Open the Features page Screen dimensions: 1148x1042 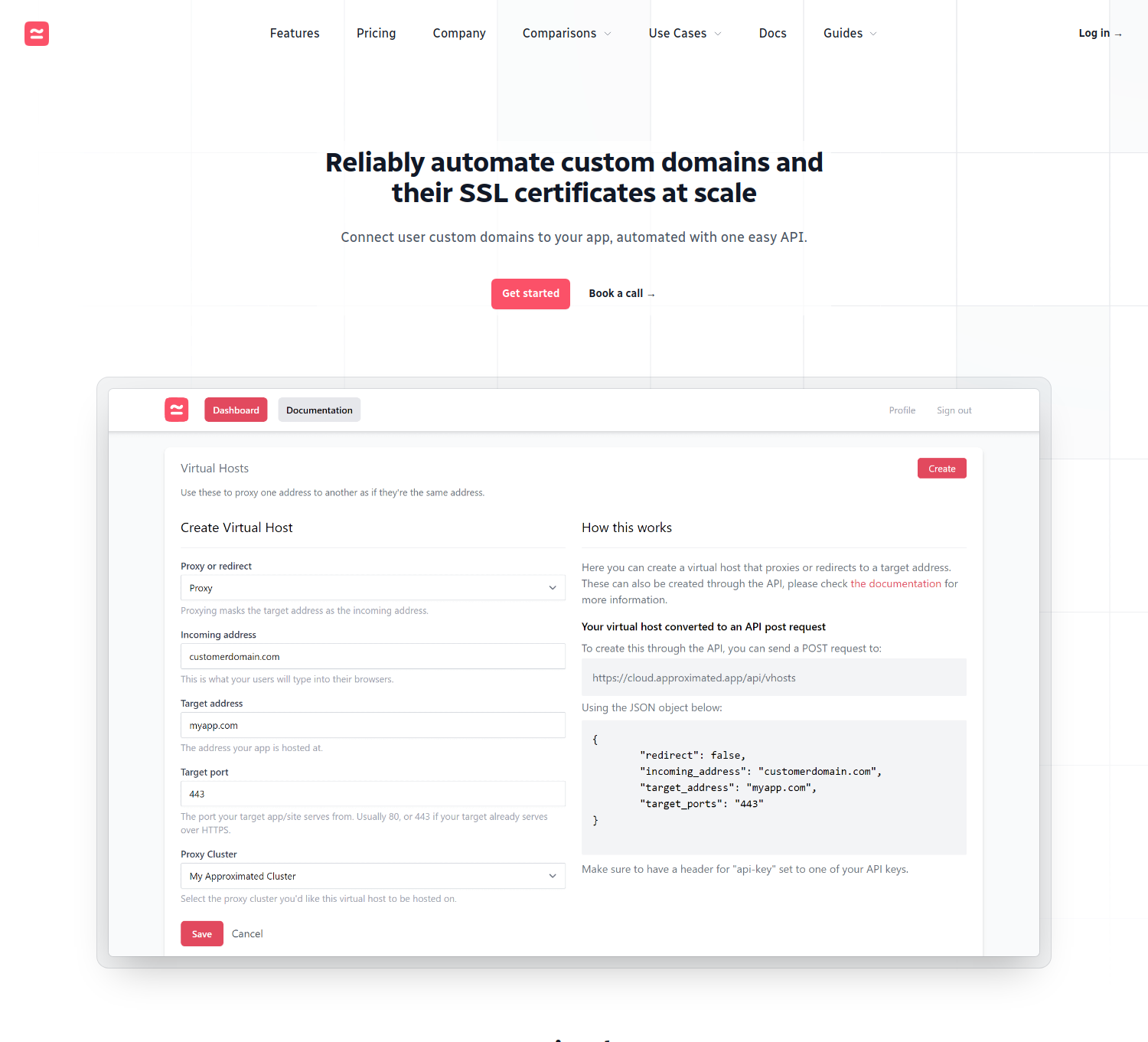pyautogui.click(x=295, y=33)
